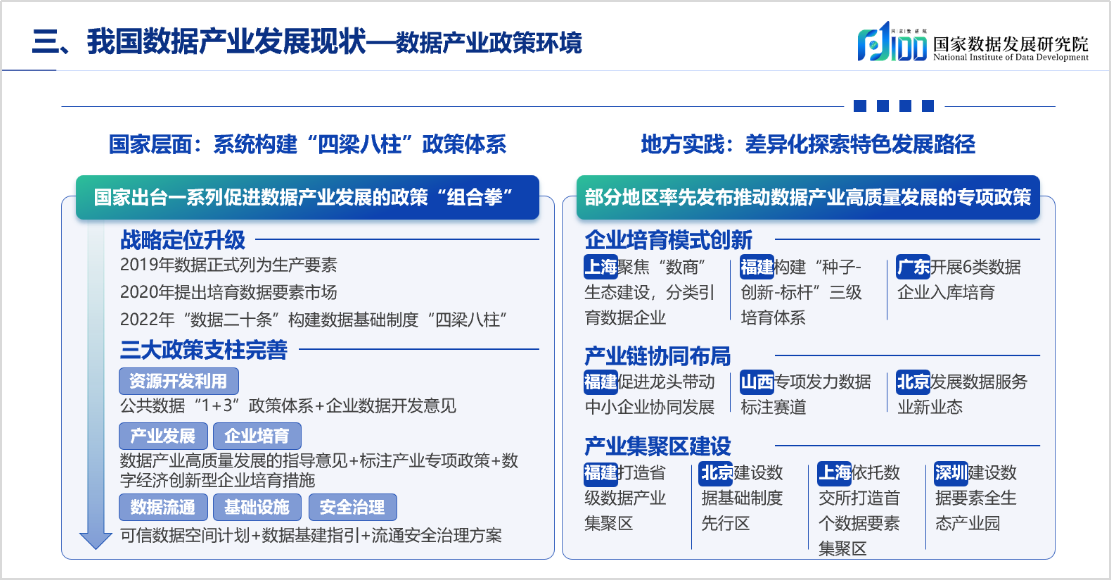This screenshot has width=1112, height=580.
Task: Choose the 数据流通 tag
Action: (163, 506)
